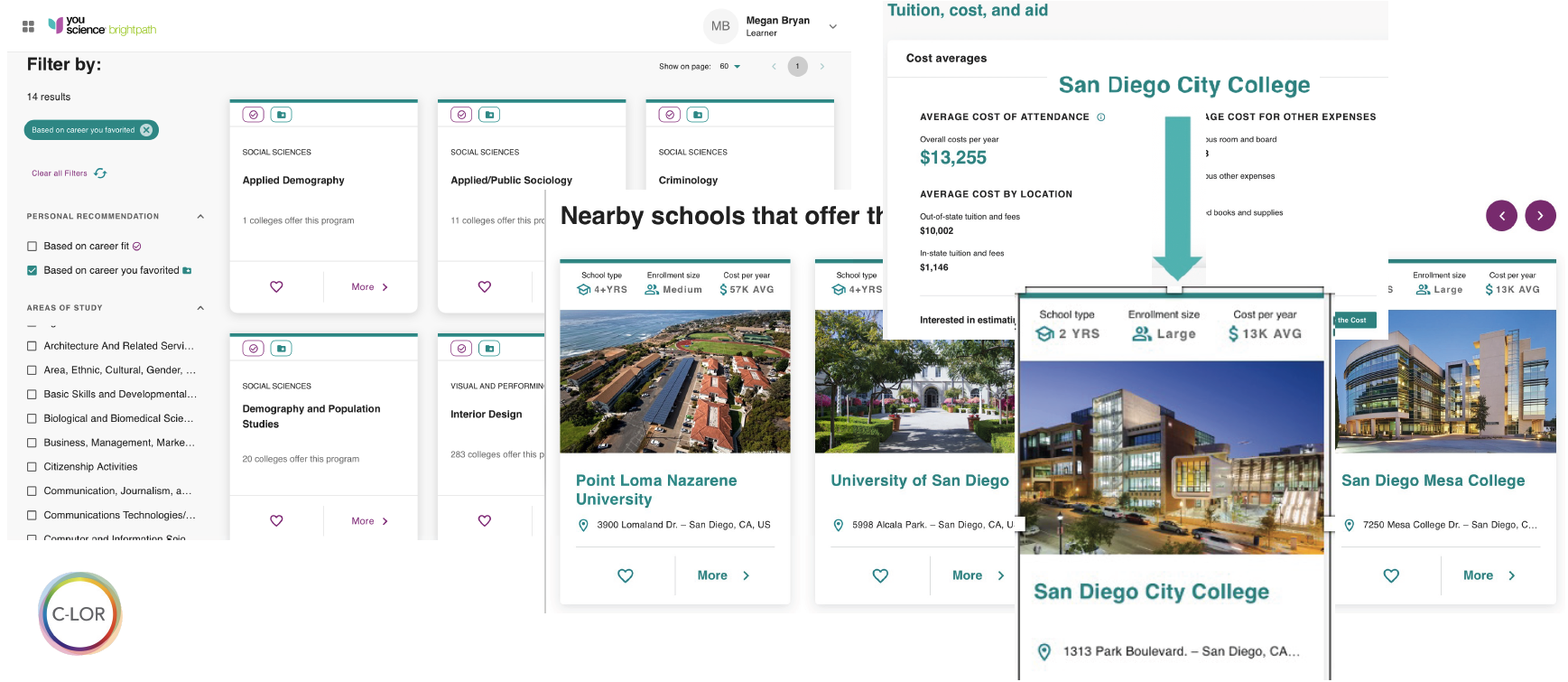Viewport: 1568px width, 682px height.
Task: Go to next results page arrow
Action: 821,66
